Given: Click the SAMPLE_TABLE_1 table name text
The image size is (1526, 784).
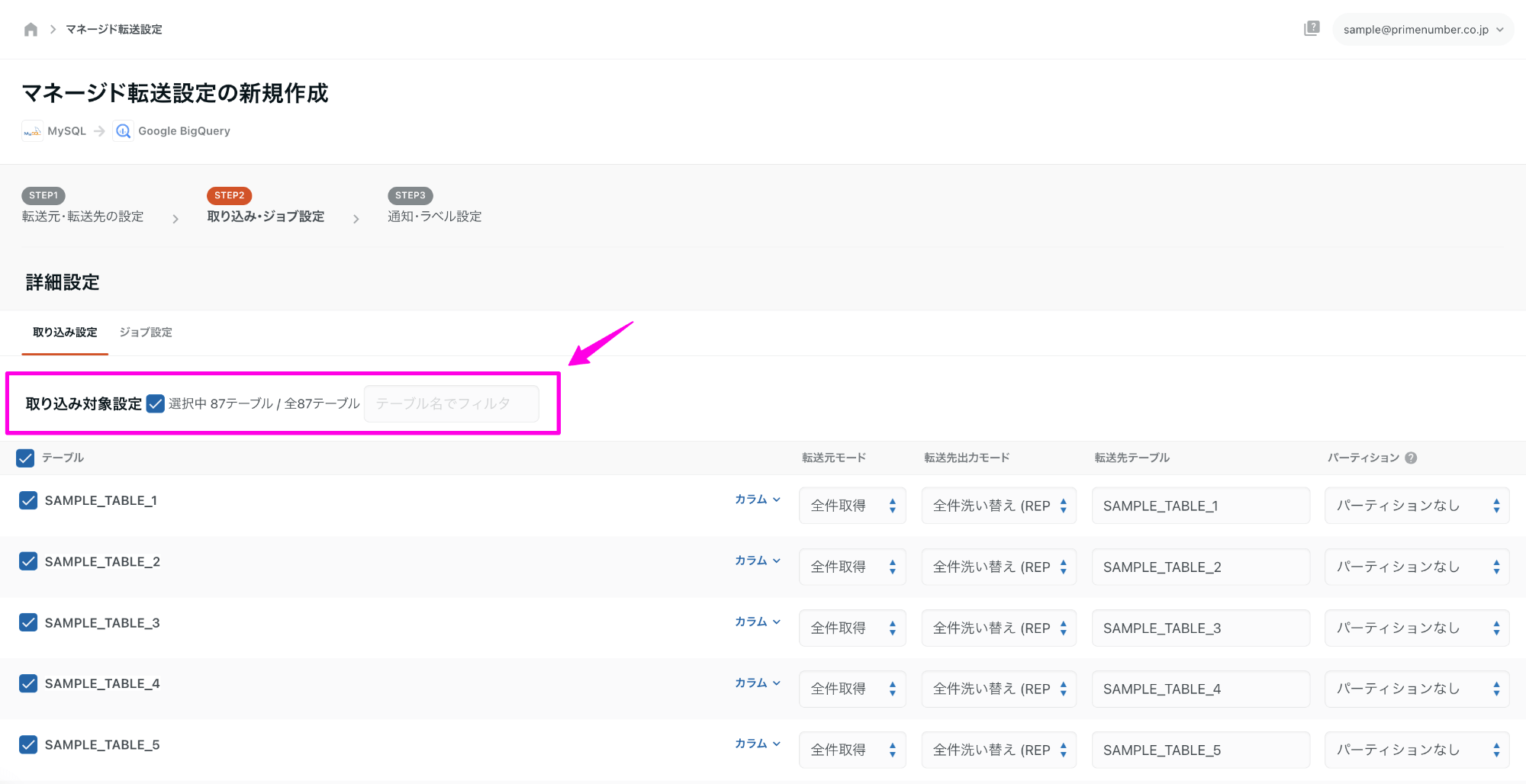Looking at the screenshot, I should 101,500.
